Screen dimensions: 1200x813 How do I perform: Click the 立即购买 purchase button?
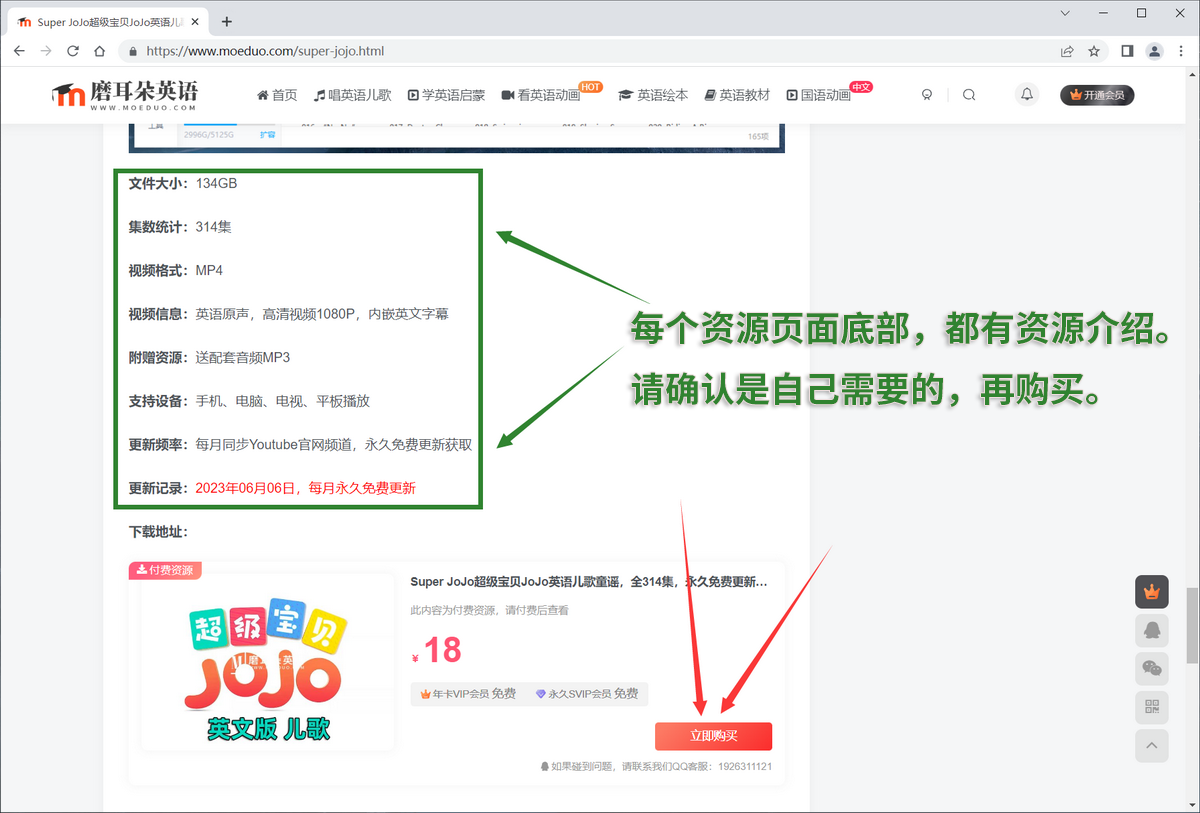pos(713,736)
